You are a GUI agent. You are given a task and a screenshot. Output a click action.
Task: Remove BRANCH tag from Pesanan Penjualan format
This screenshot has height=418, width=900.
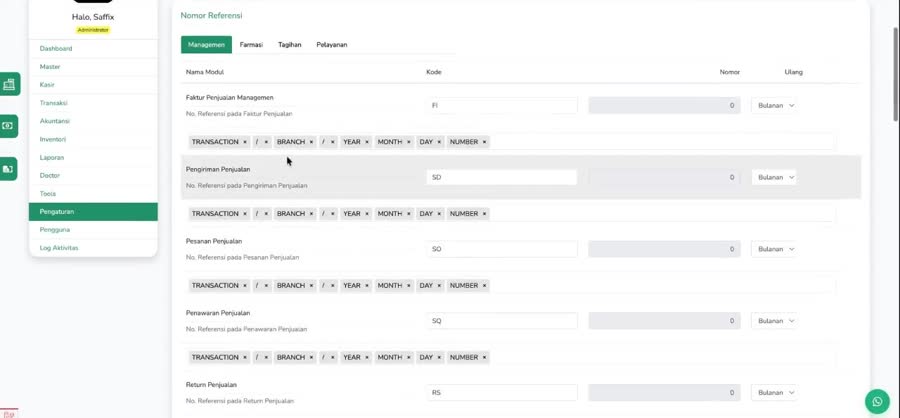pos(311,285)
